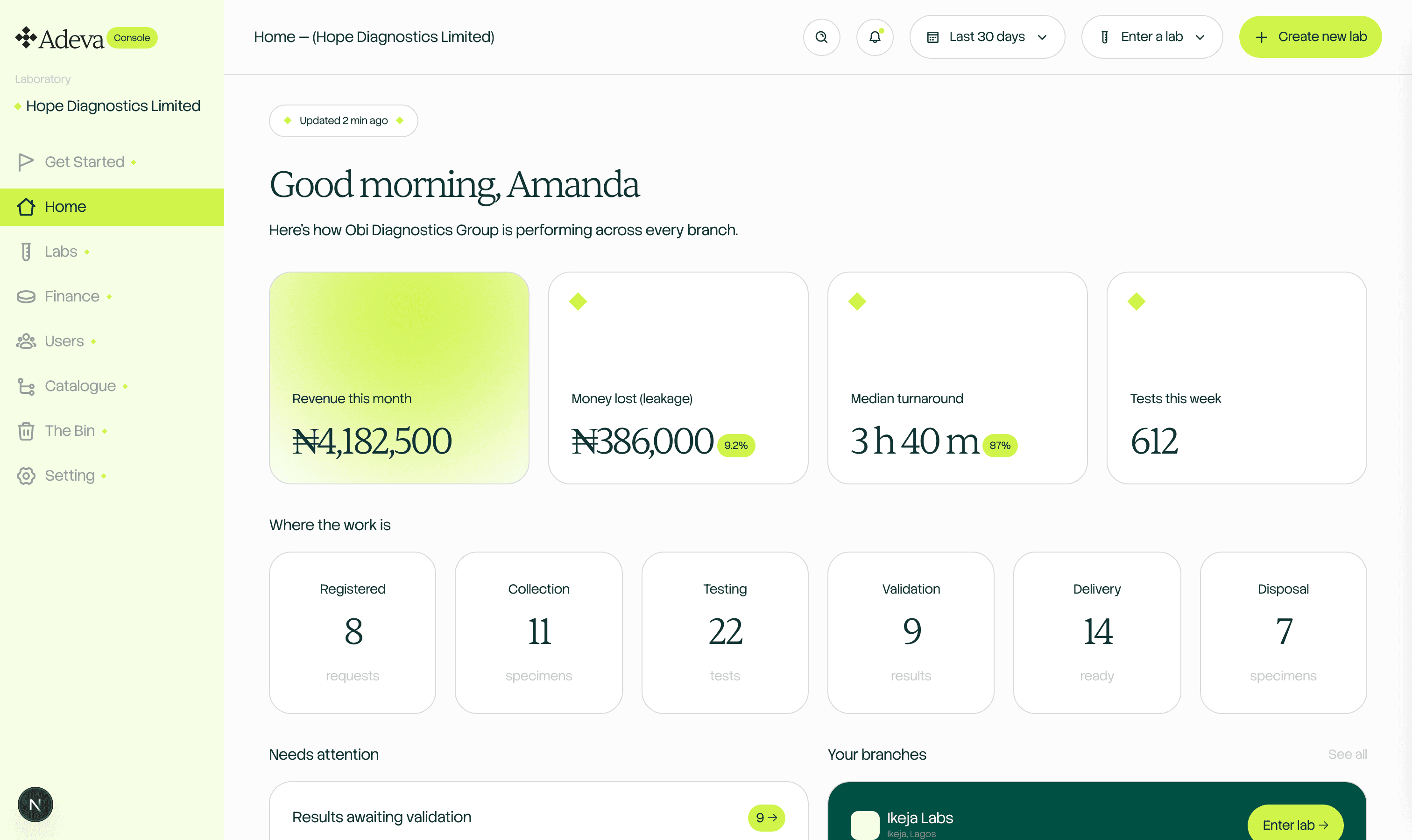Image resolution: width=1412 pixels, height=840 pixels.
Task: Click the Users people icon
Action: coord(26,341)
